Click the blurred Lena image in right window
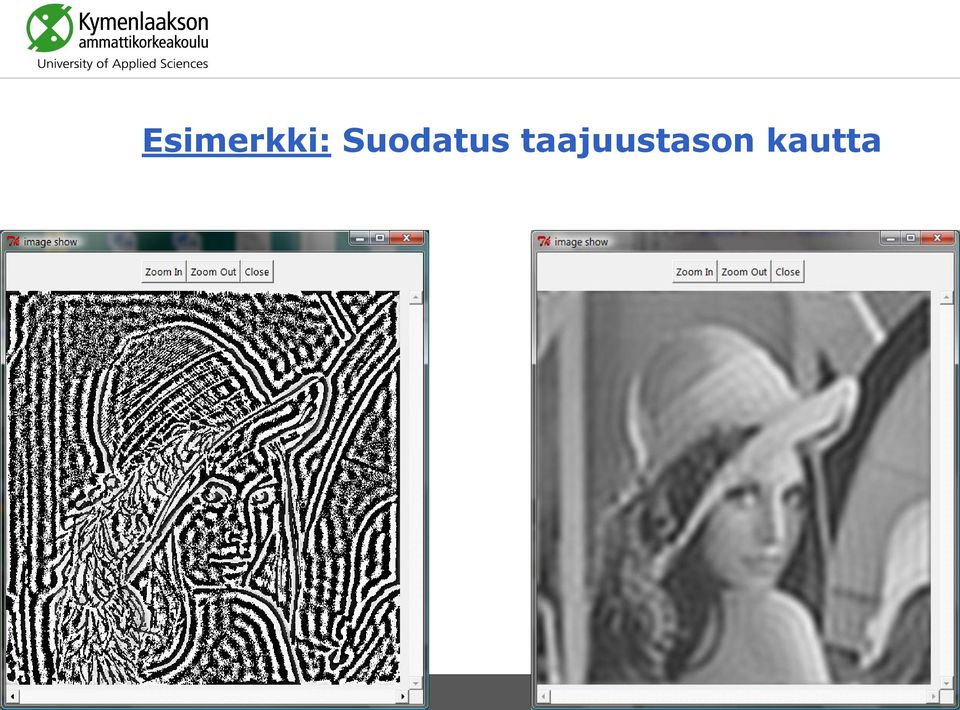 [x=734, y=488]
